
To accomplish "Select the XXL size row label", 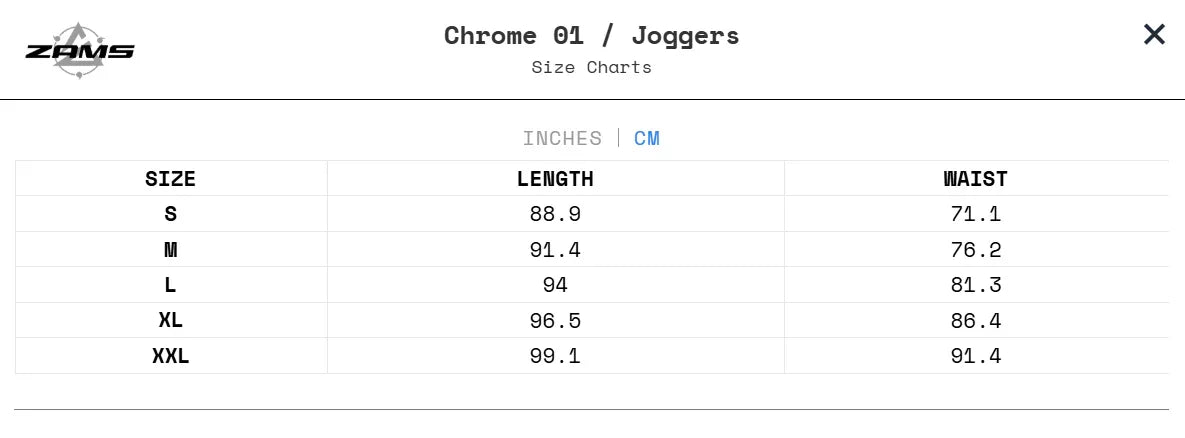I will pyautogui.click(x=170, y=356).
